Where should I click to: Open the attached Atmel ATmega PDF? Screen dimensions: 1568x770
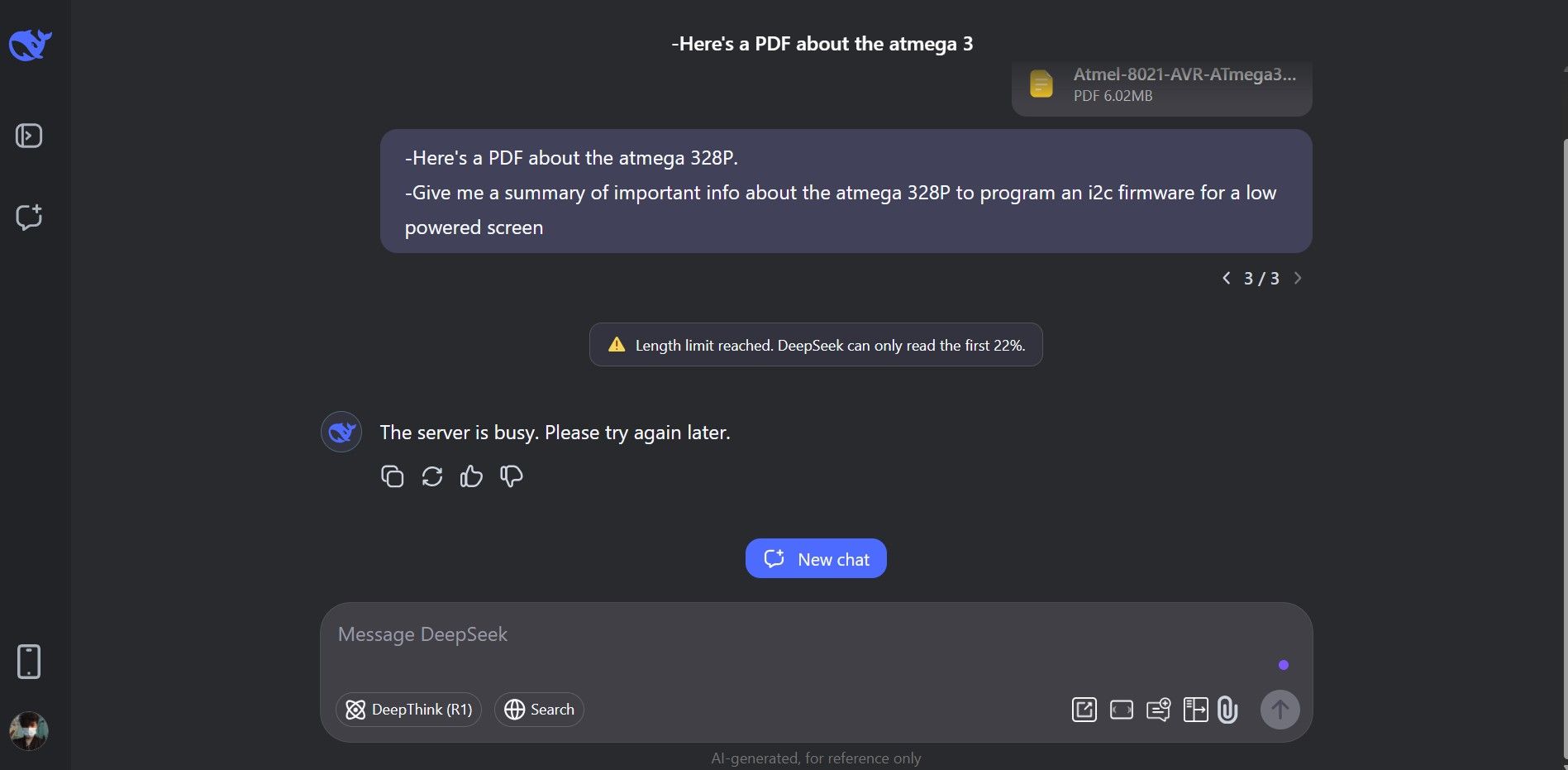(x=1161, y=85)
